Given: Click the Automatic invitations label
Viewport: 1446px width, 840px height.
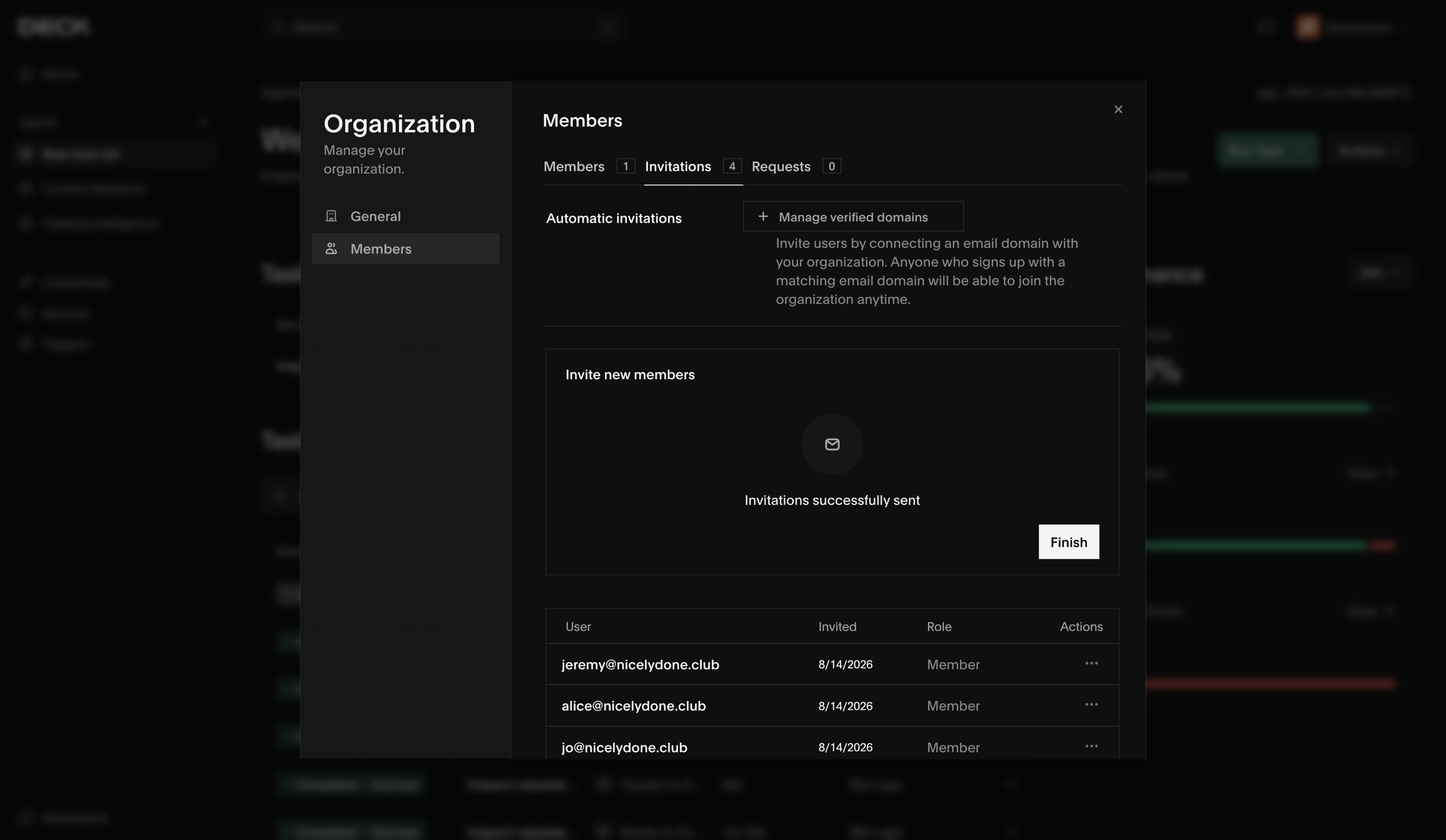Looking at the screenshot, I should [x=613, y=218].
